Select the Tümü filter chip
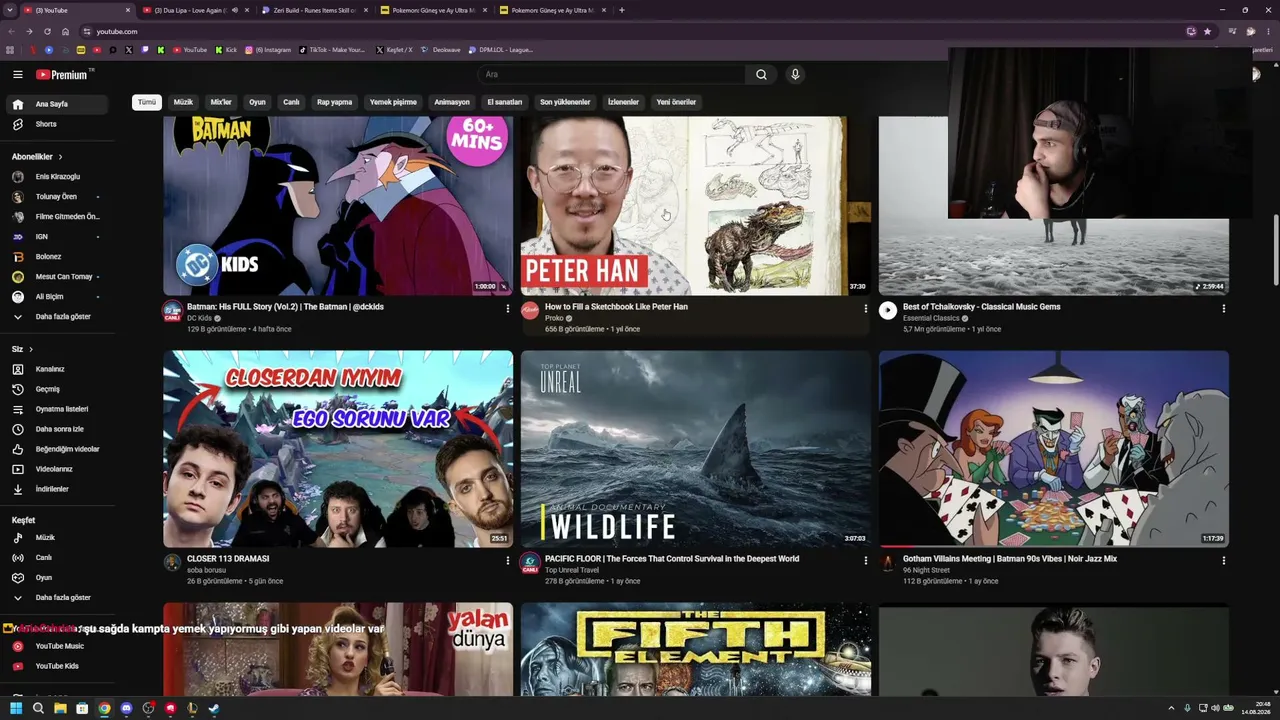This screenshot has height=720, width=1280. click(147, 102)
